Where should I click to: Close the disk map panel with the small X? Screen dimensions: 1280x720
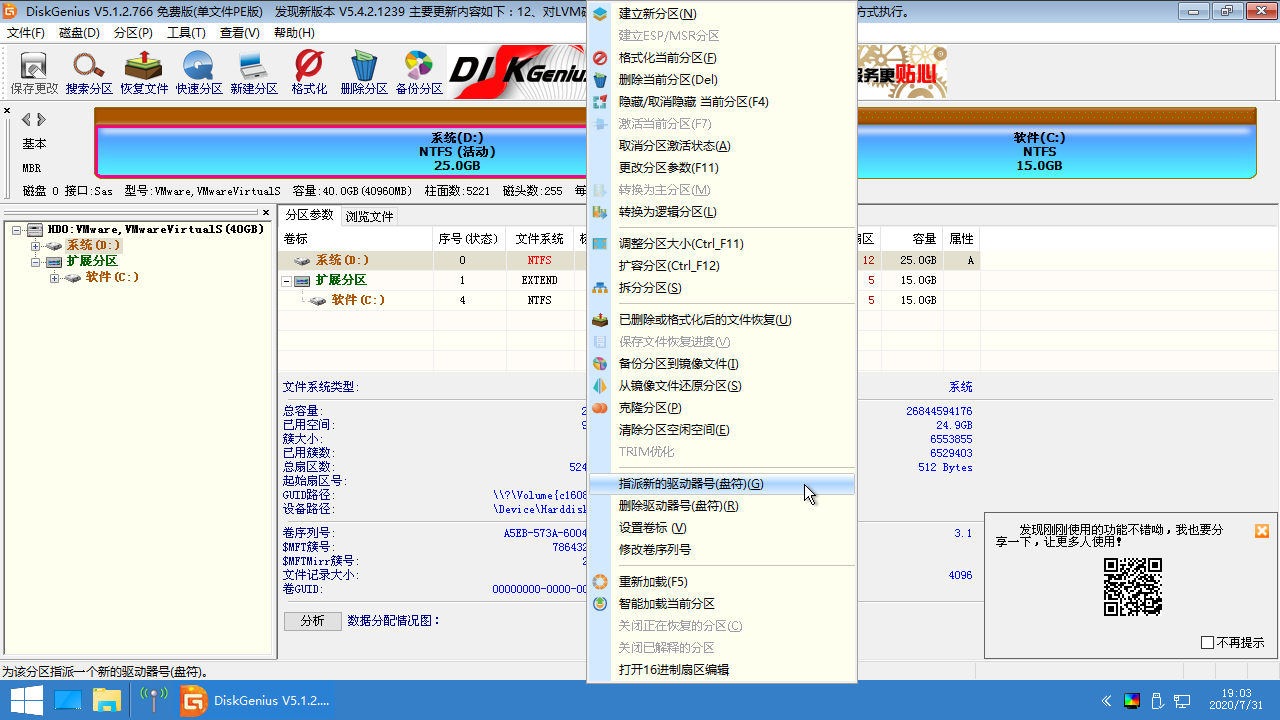click(7, 111)
